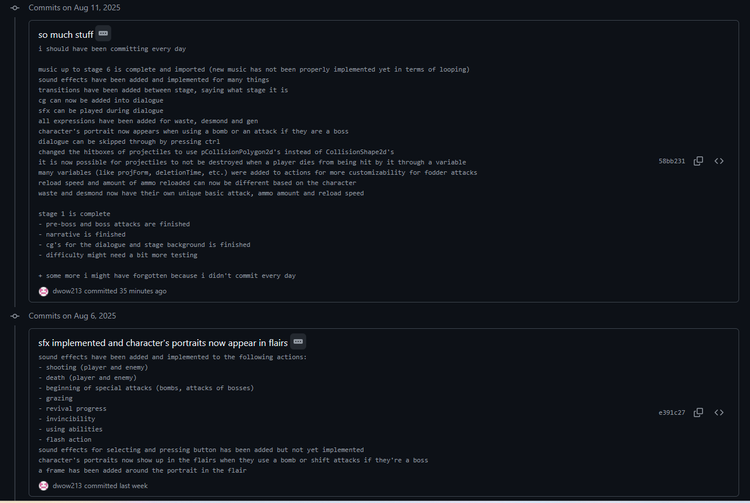The height and width of the screenshot is (503, 750).
Task: Open dwow213 profile from last week commit
Action: (x=67, y=486)
